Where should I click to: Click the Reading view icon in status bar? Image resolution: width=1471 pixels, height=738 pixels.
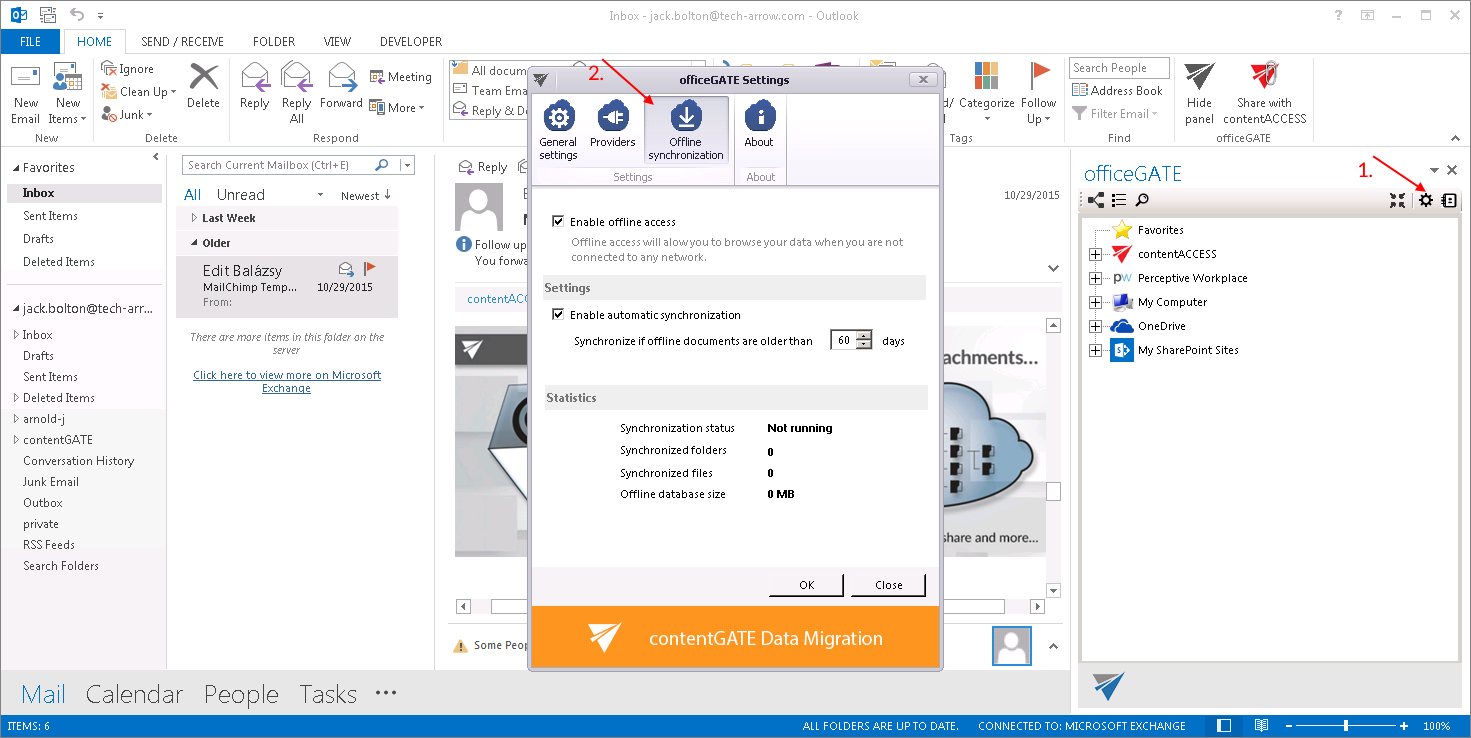click(x=1261, y=726)
